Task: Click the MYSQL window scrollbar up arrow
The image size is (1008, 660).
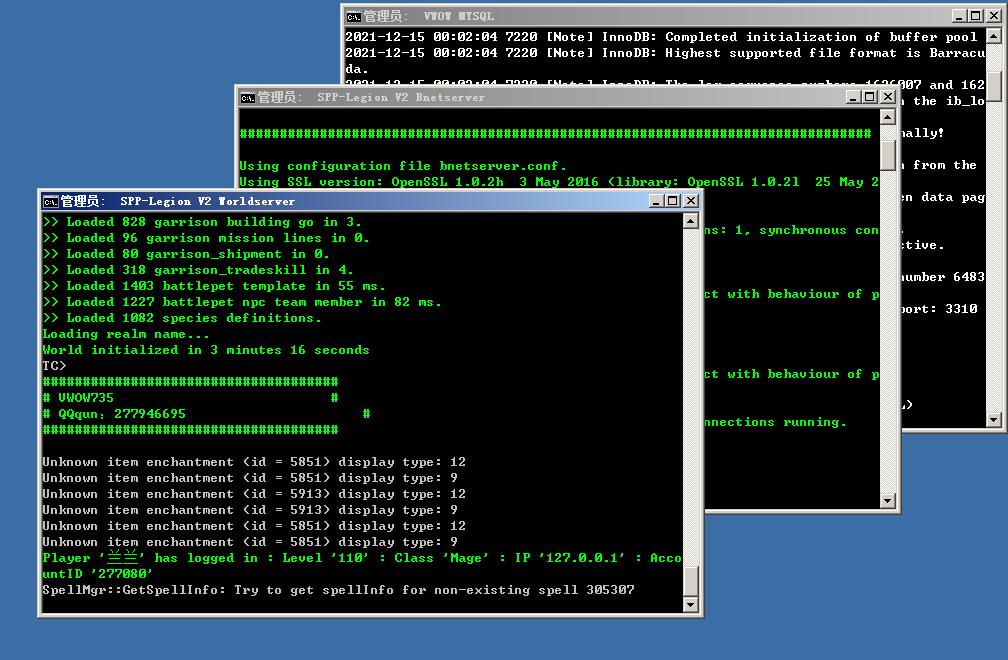Action: pyautogui.click(x=994, y=36)
